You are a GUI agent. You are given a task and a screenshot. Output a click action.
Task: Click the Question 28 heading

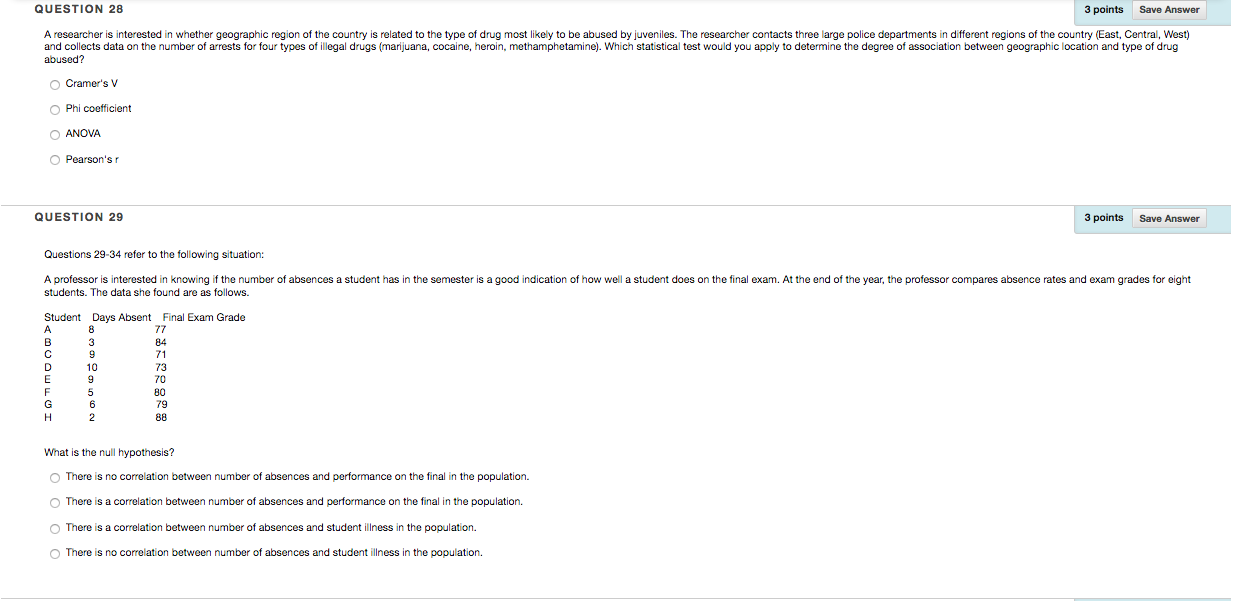pos(79,9)
